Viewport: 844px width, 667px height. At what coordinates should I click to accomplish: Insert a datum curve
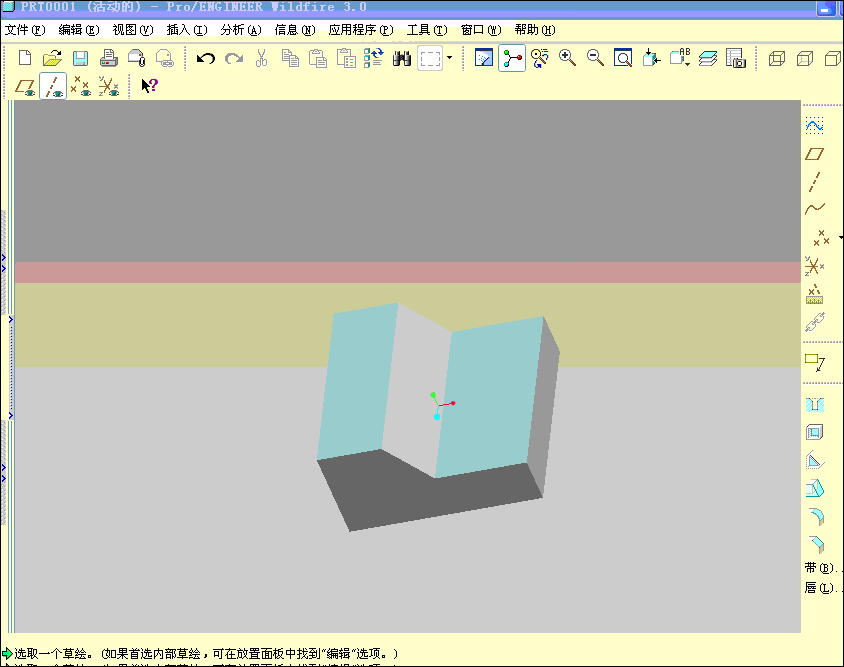tap(814, 209)
